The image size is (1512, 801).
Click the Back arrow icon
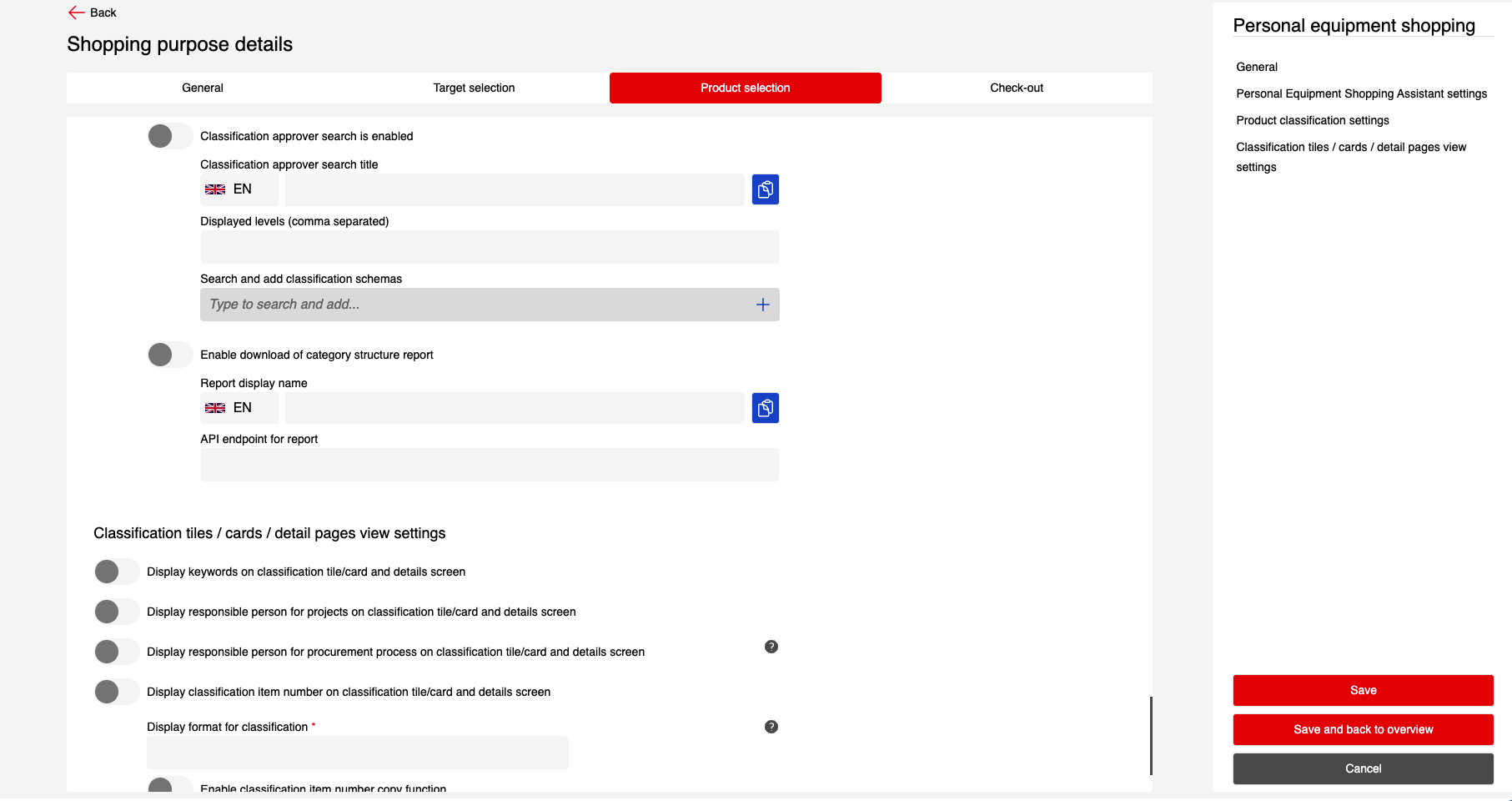(76, 13)
